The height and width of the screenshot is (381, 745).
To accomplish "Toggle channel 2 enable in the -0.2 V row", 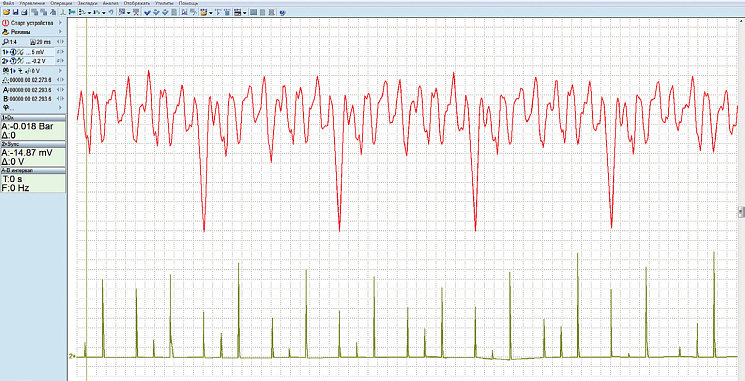I will pos(12,61).
